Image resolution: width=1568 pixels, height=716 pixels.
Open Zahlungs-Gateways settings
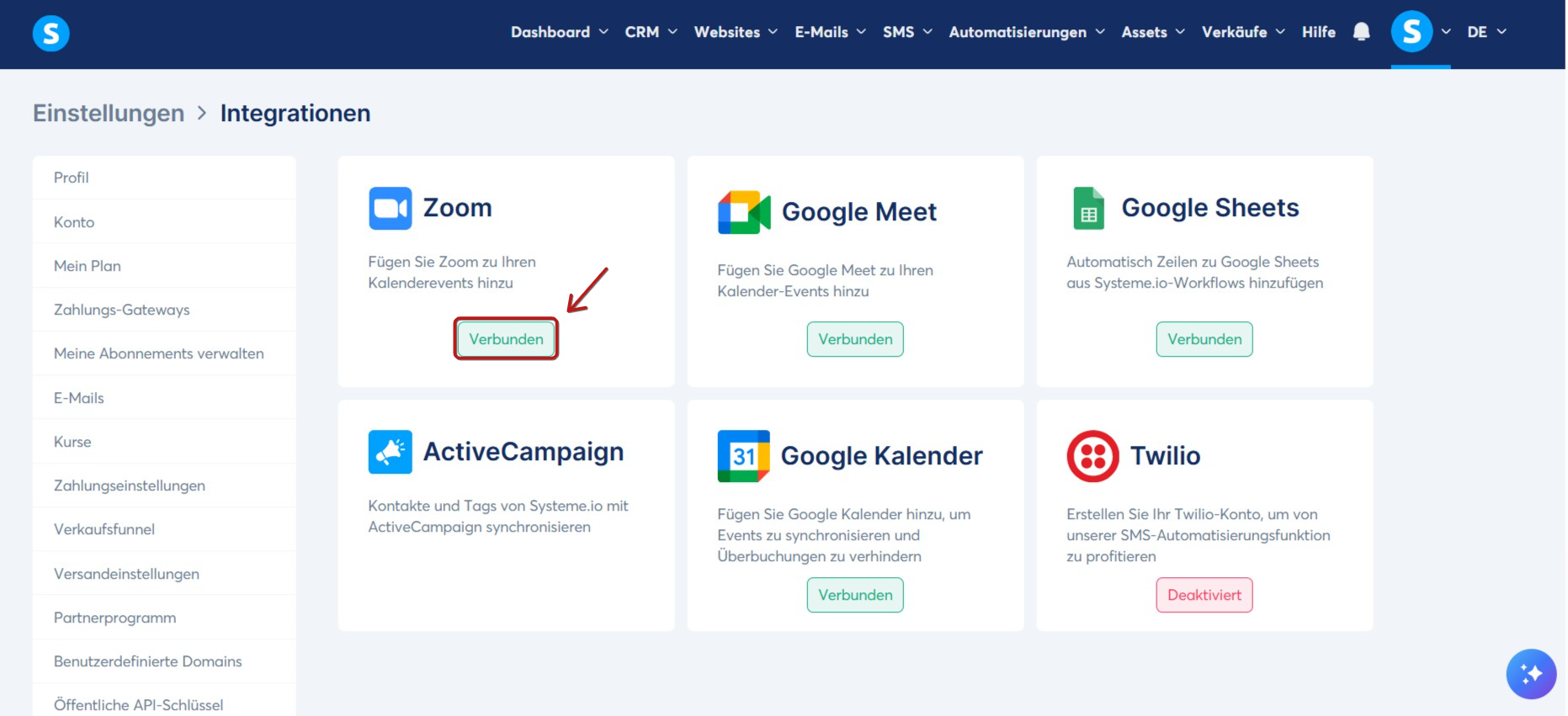coord(164,310)
